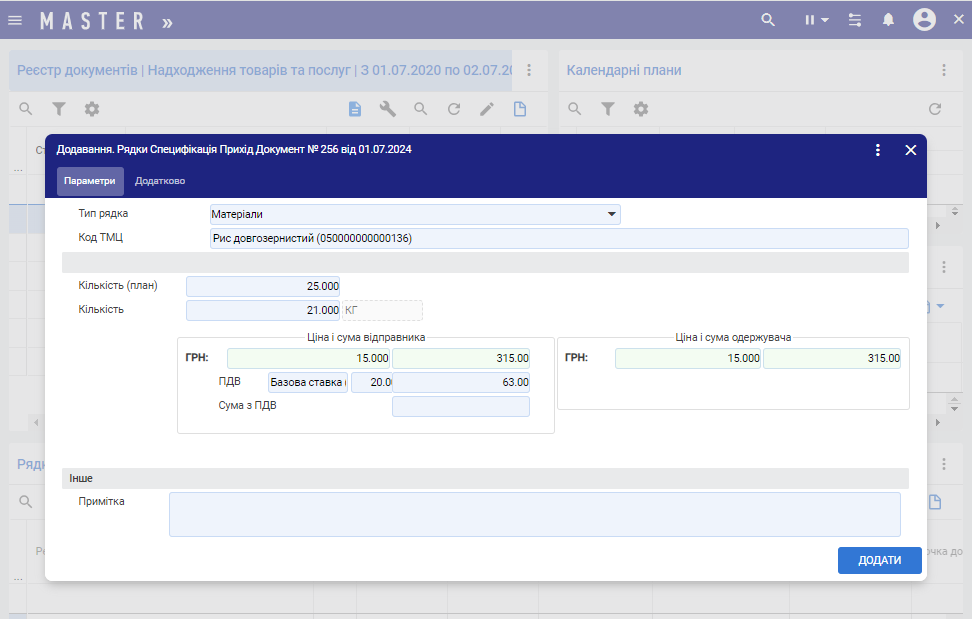Click the wrench tool icon
Screen dimensions: 972x619
point(388,109)
